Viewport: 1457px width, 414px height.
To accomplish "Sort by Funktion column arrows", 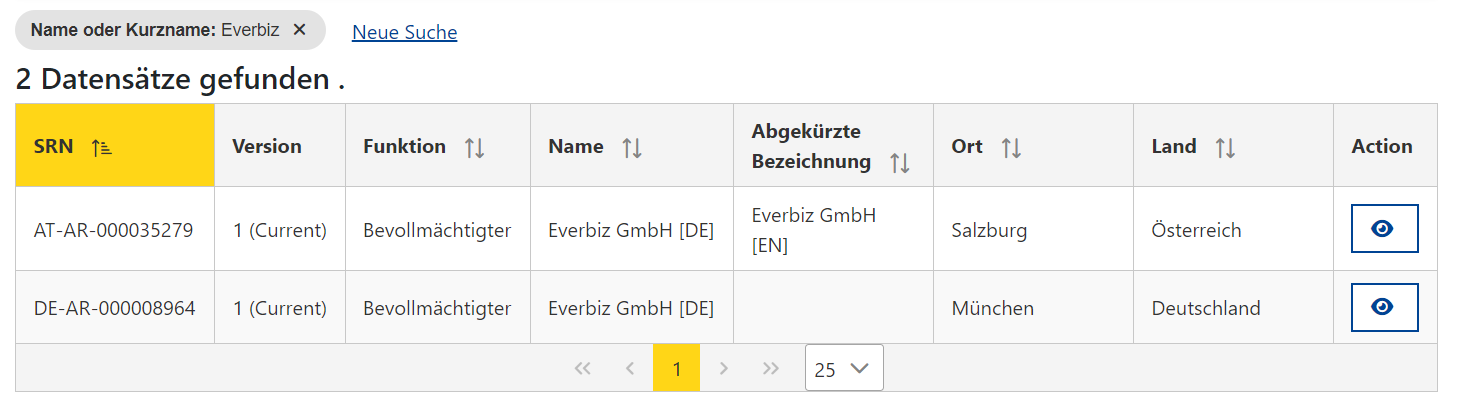I will click(x=475, y=147).
